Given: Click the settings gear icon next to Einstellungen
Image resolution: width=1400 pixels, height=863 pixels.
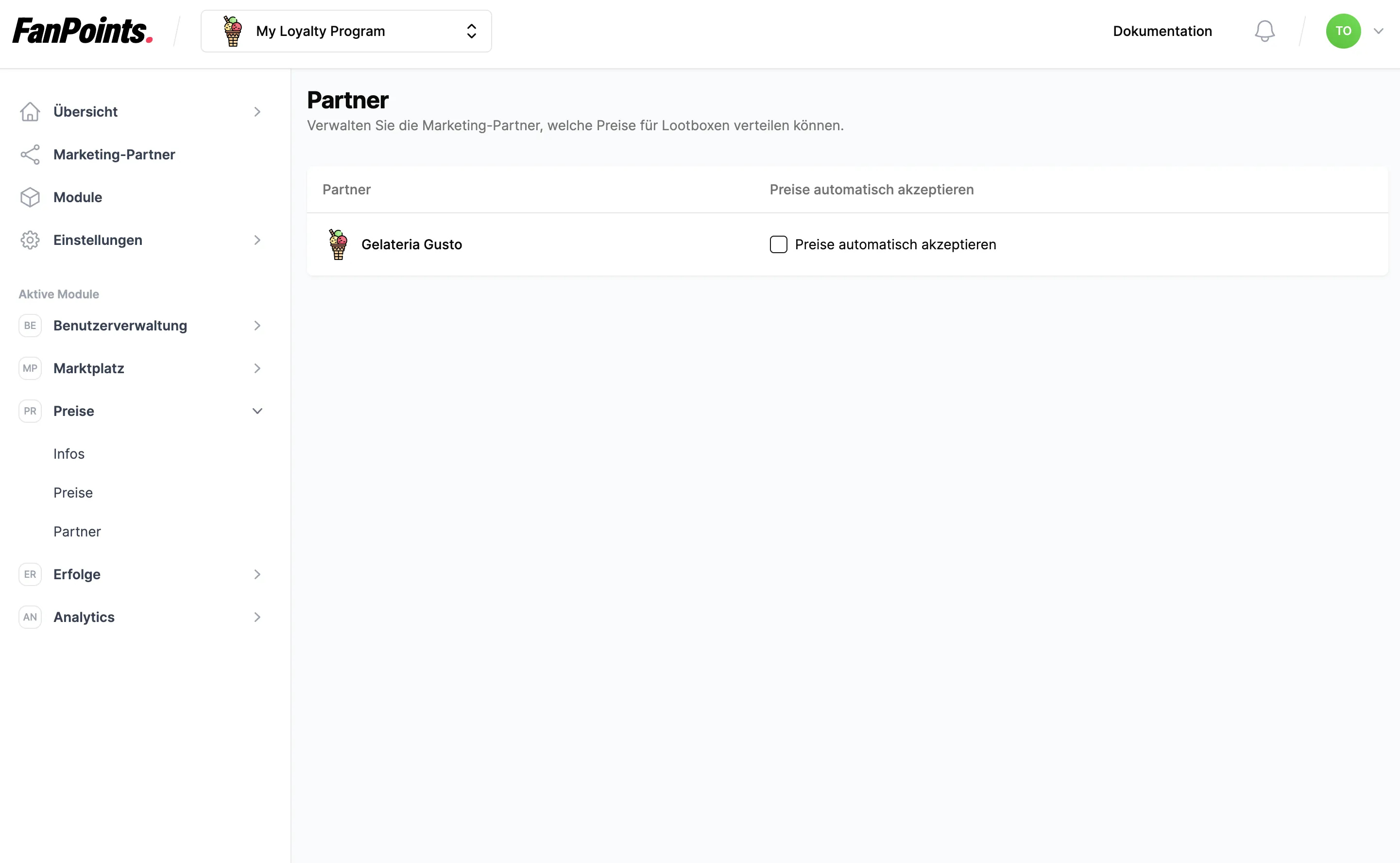Looking at the screenshot, I should coord(30,240).
